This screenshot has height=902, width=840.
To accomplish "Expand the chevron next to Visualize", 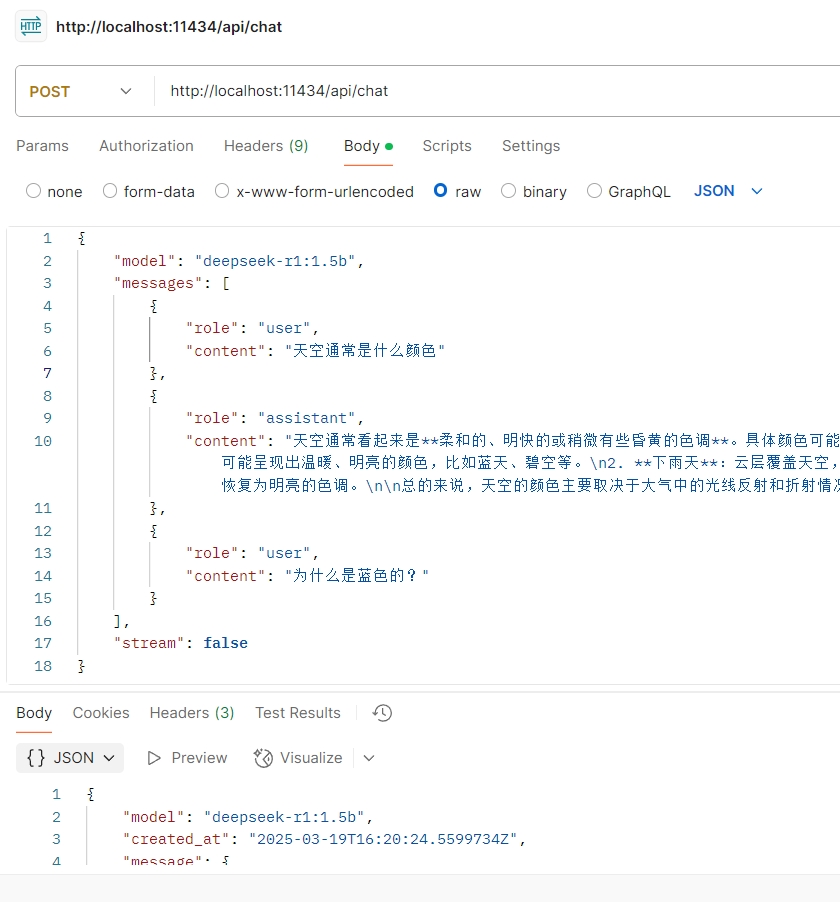I will (x=369, y=758).
